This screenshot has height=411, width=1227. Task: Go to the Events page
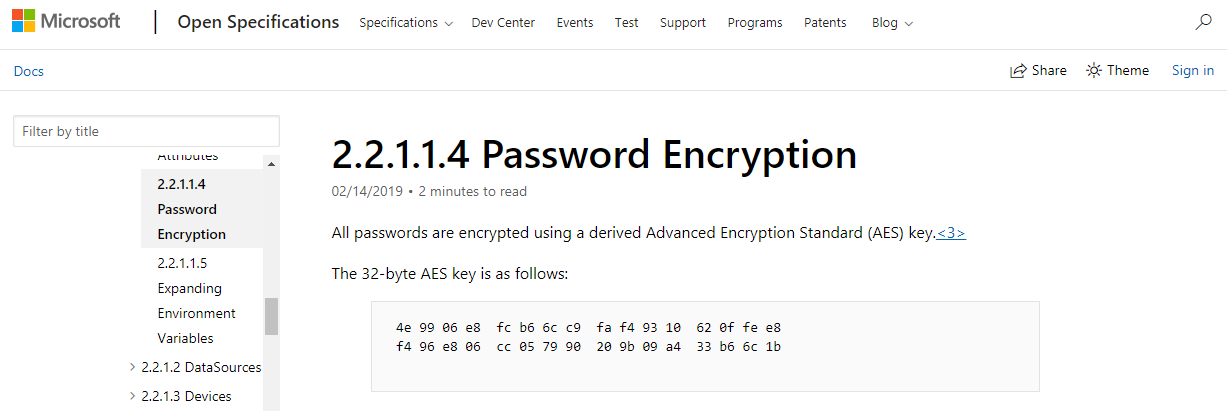574,23
